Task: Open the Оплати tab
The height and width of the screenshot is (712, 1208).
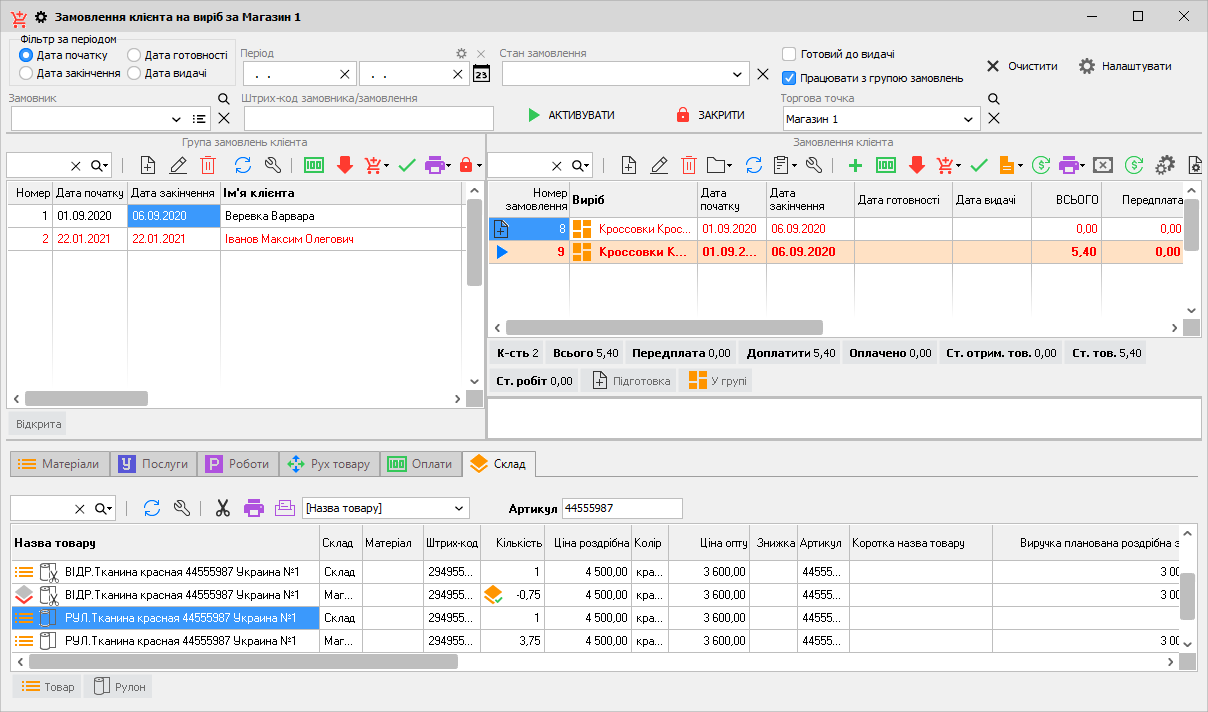Action: point(420,464)
